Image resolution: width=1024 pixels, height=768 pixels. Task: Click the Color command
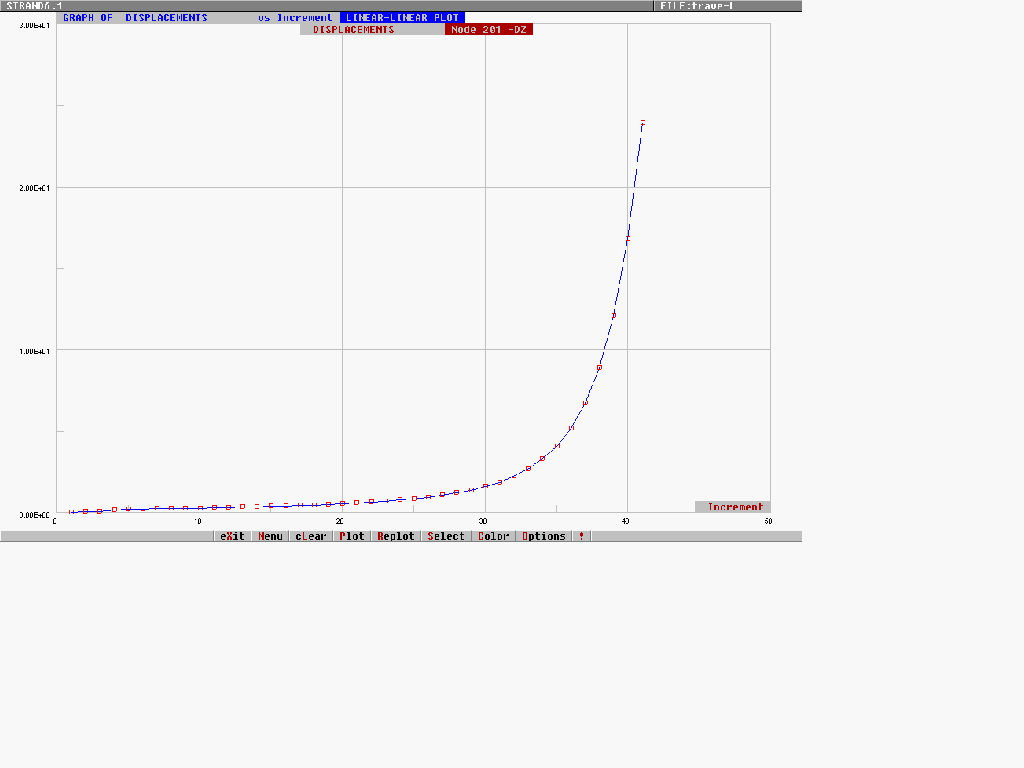click(493, 536)
